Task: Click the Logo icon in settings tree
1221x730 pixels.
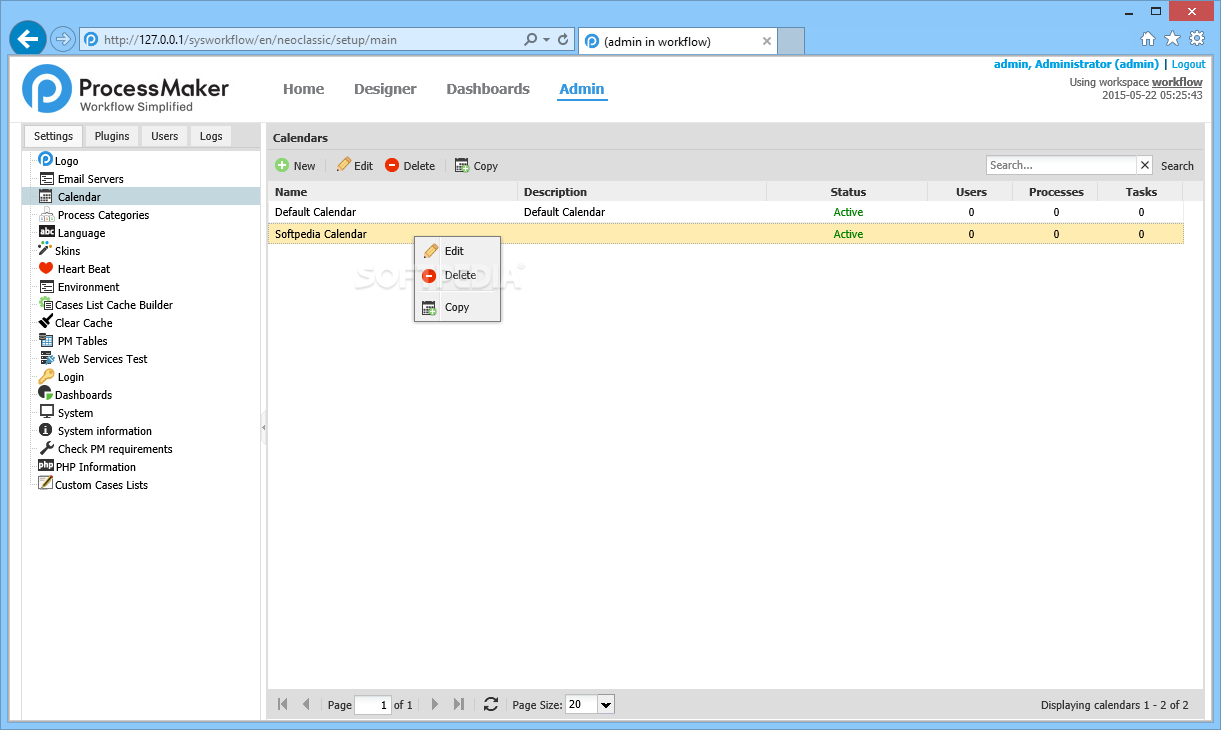Action: tap(45, 160)
